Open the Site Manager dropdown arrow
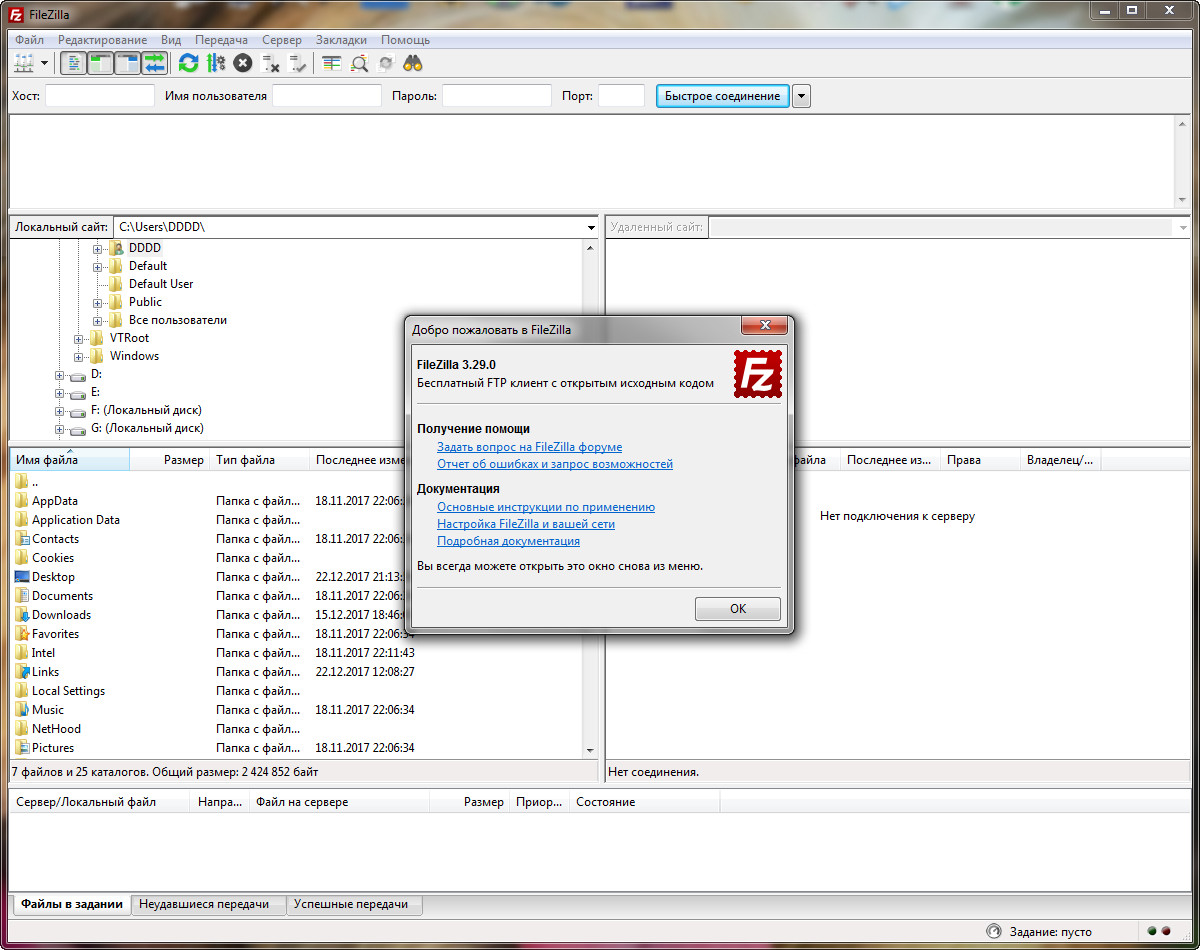This screenshot has height=950, width=1200. (44, 63)
